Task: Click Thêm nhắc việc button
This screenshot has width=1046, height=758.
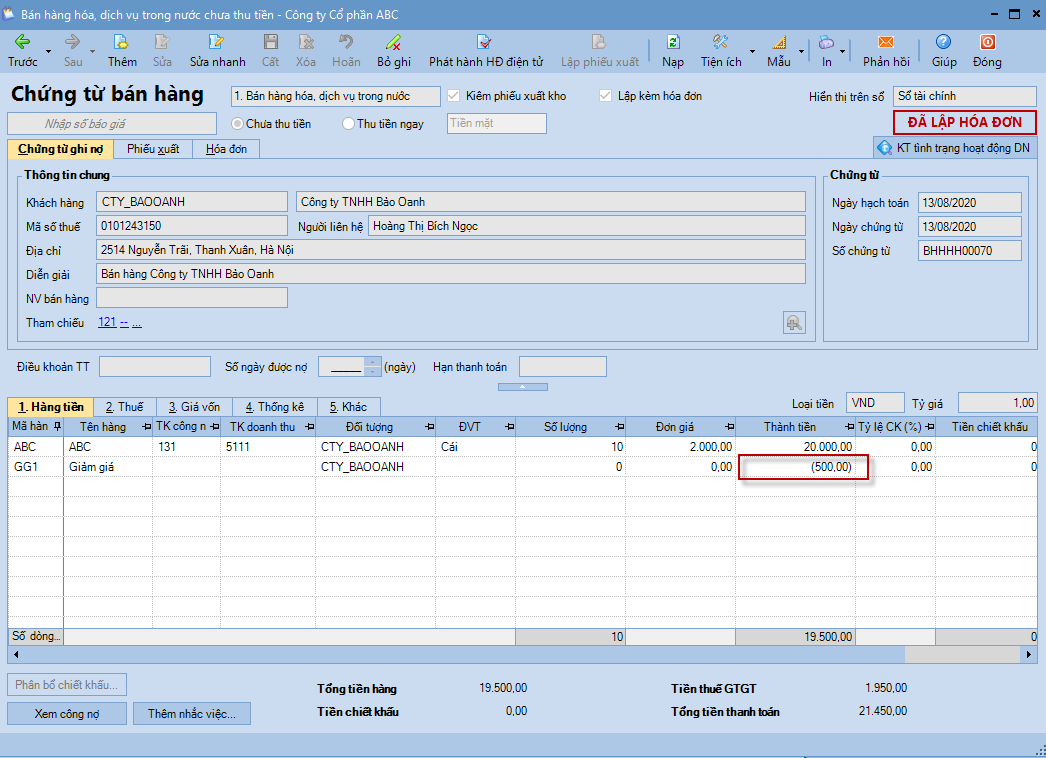Action: coord(192,714)
